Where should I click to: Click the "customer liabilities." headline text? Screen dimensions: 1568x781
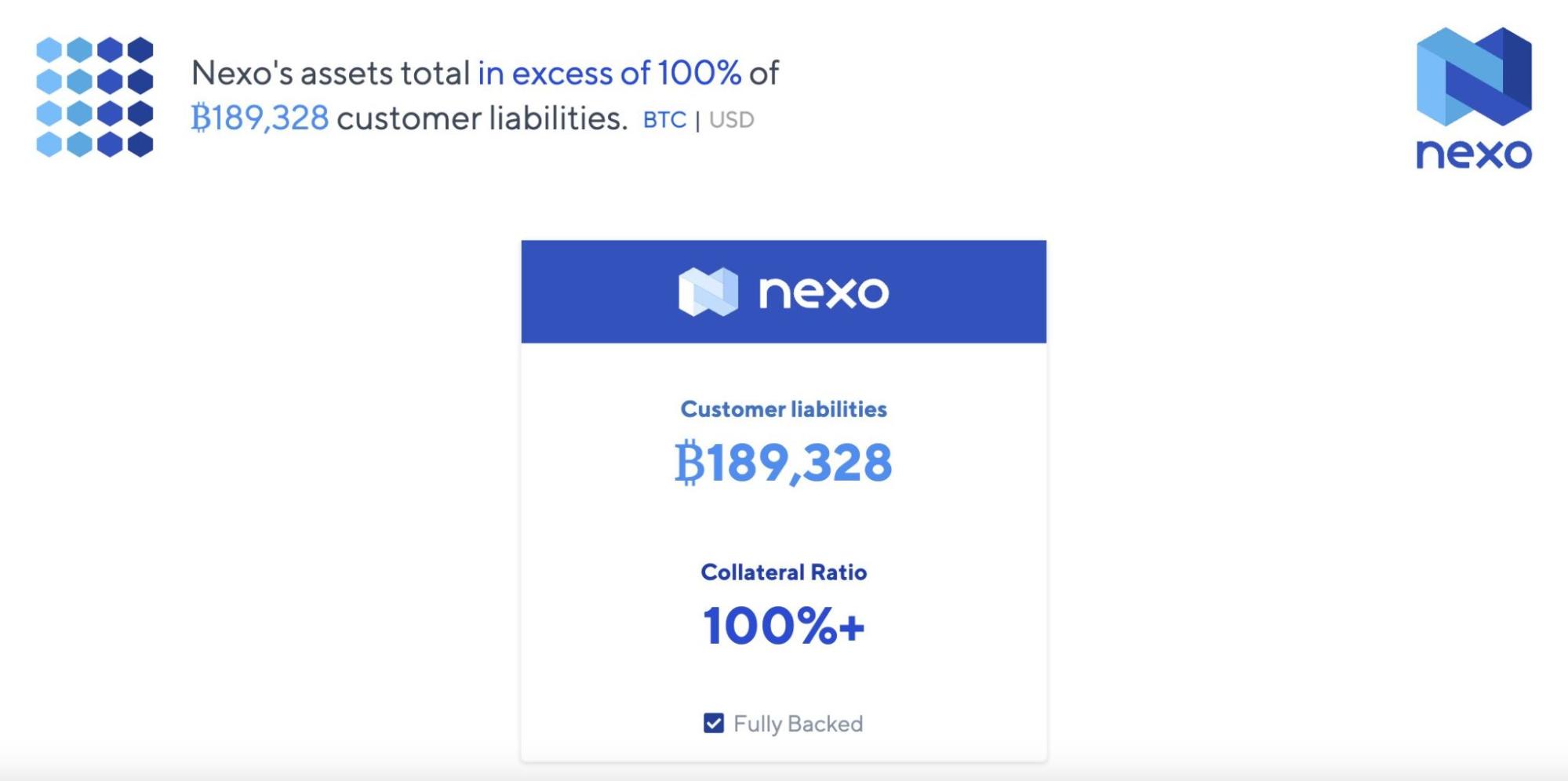[482, 119]
